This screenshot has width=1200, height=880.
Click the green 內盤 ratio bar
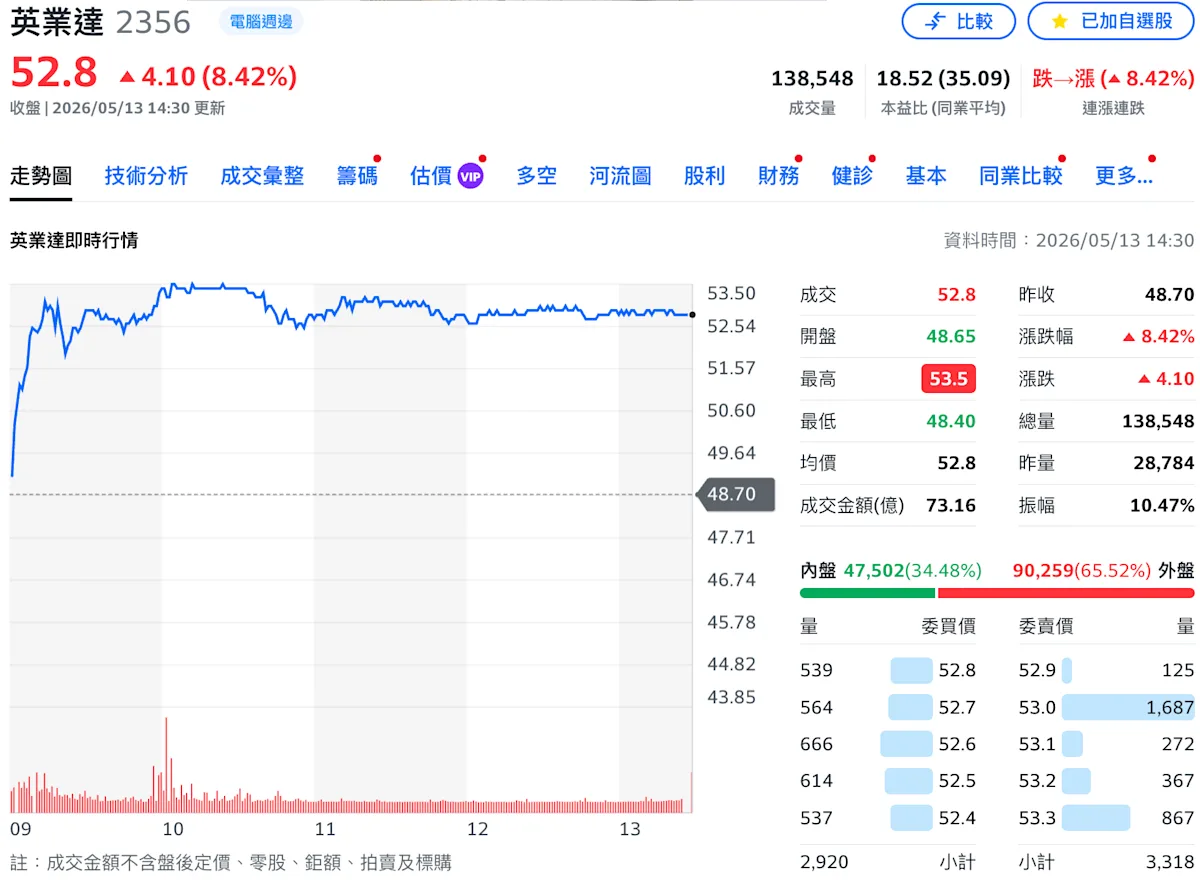click(x=867, y=593)
